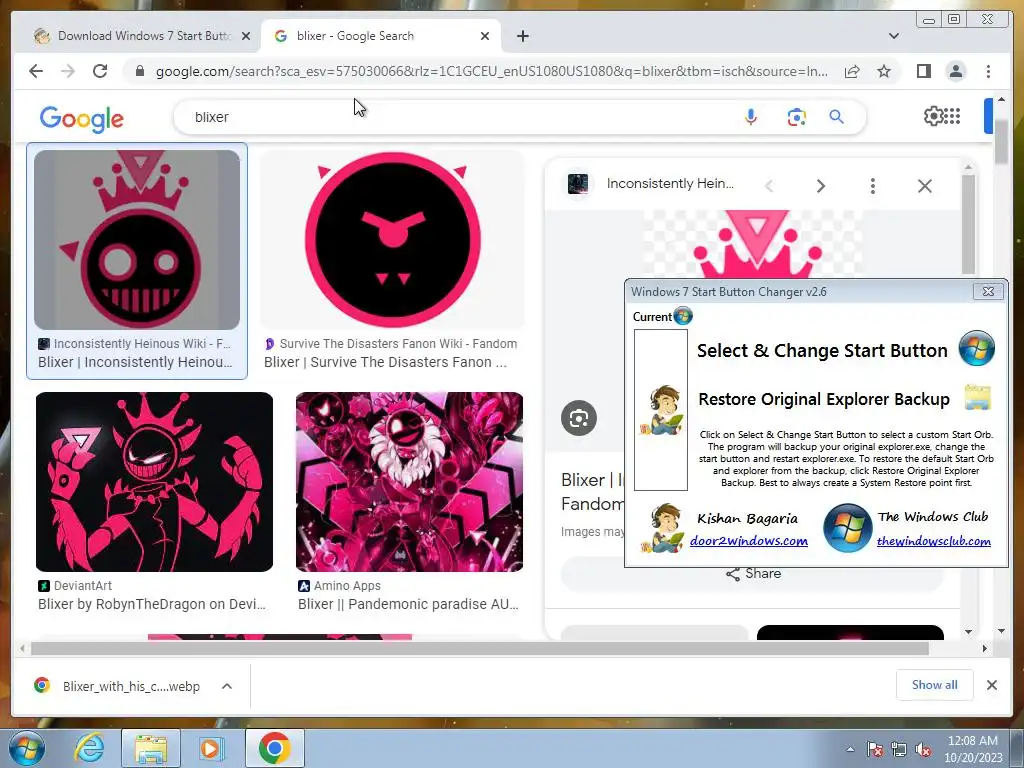Open the Amino Apps Blixer thumbnail

(x=409, y=482)
